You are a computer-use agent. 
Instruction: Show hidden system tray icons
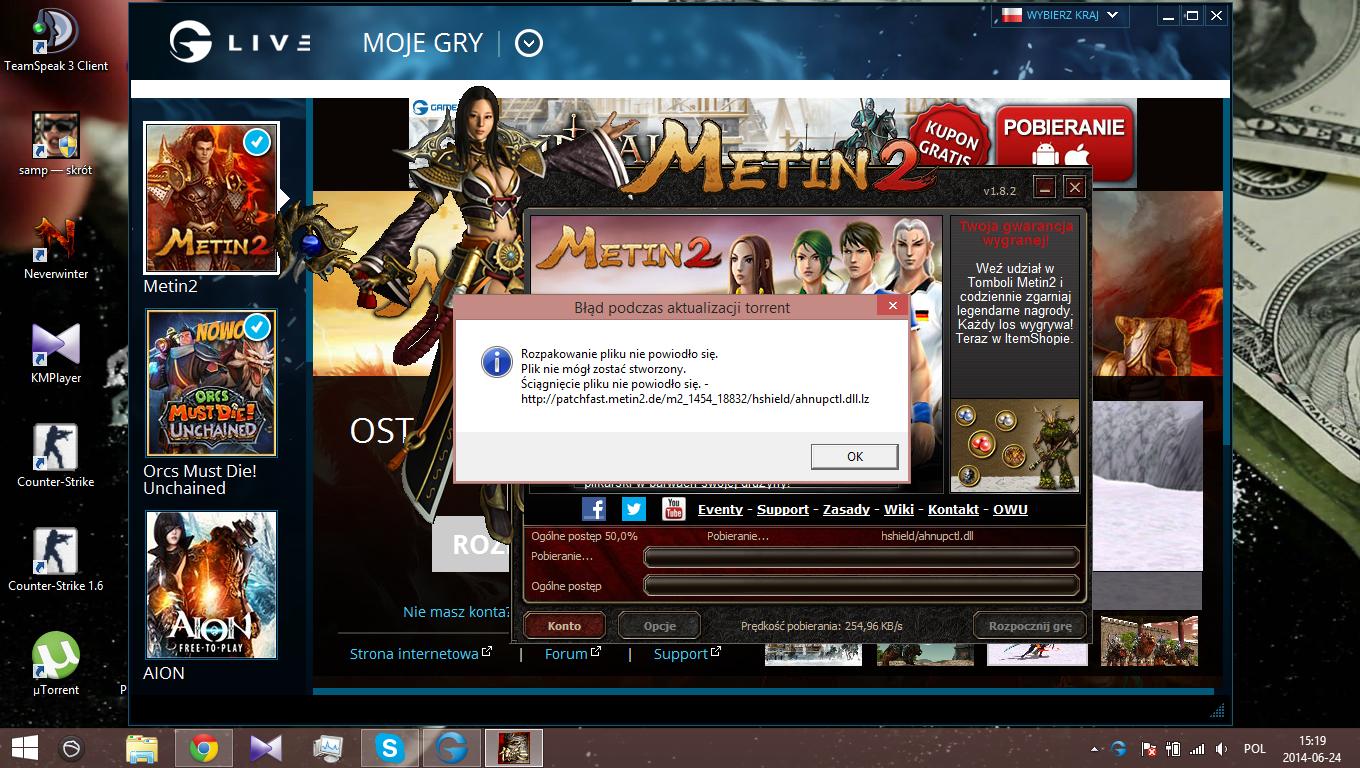pos(1095,749)
